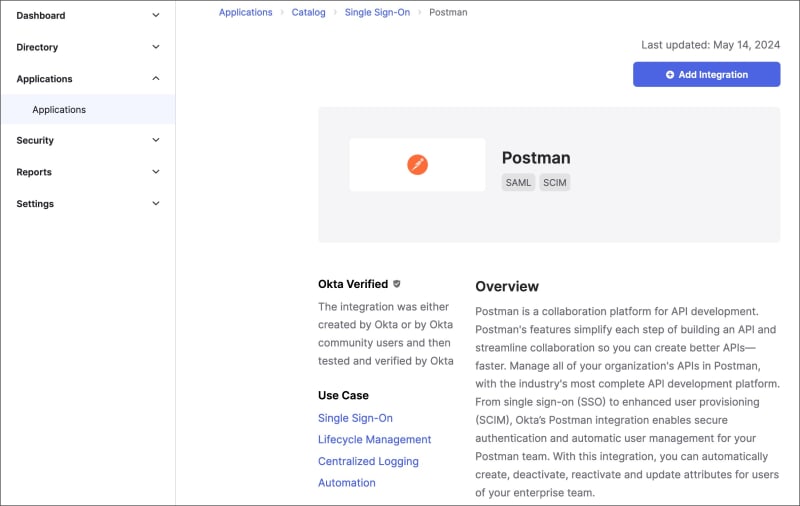Image resolution: width=800 pixels, height=506 pixels.
Task: Open the Reports menu section
Action: point(34,172)
